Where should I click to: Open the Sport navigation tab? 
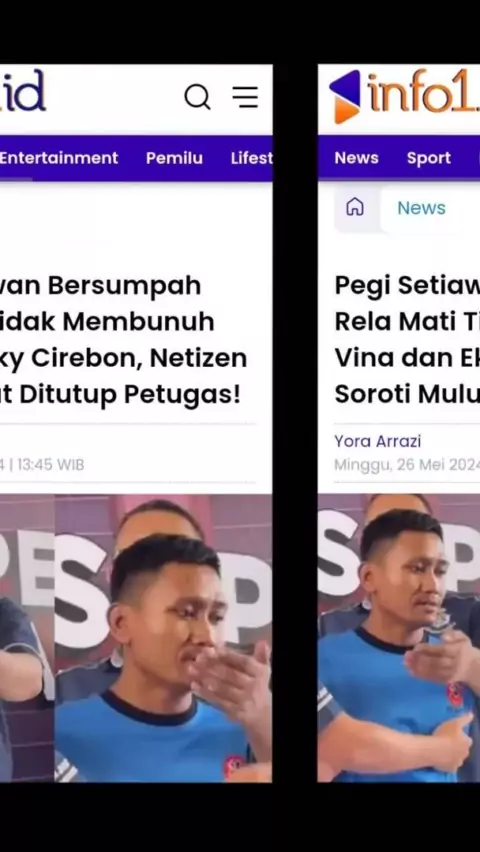[429, 158]
